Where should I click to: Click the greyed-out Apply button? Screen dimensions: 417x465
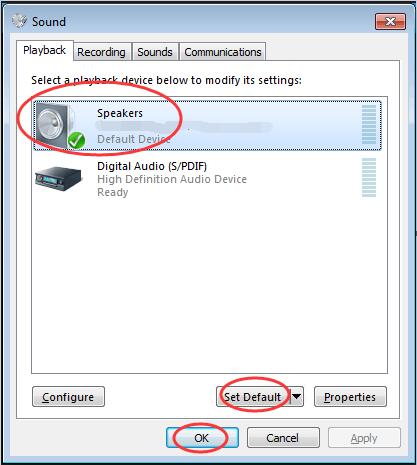click(x=364, y=438)
